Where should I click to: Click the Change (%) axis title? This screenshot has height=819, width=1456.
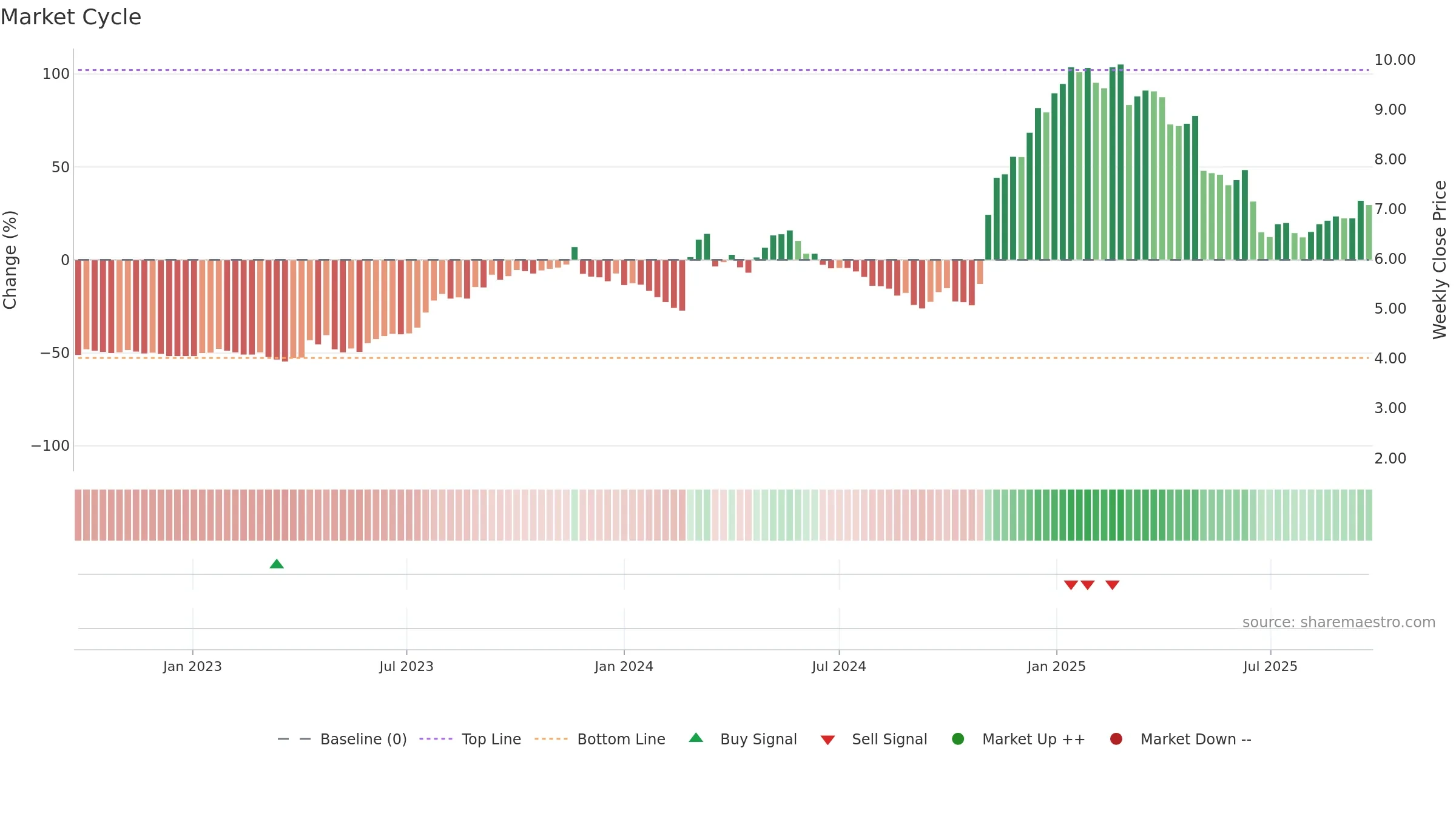coord(10,260)
